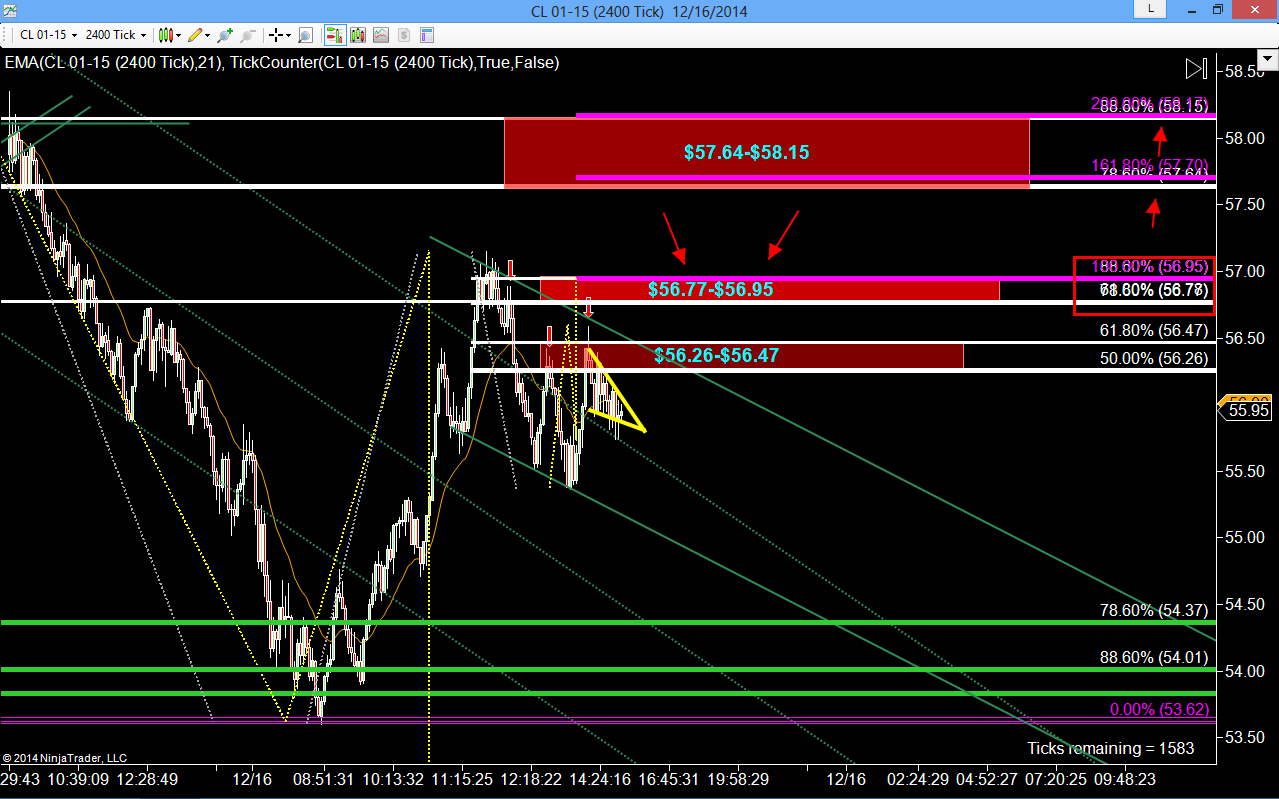1279x799 pixels.
Task: Click the zoom out magnifier icon
Action: tap(248, 35)
